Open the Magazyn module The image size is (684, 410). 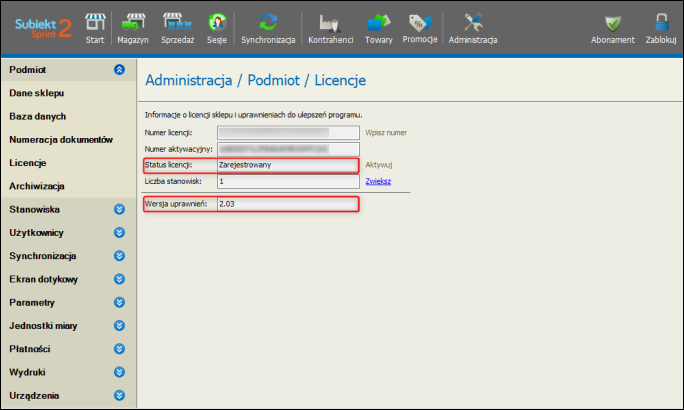133,26
